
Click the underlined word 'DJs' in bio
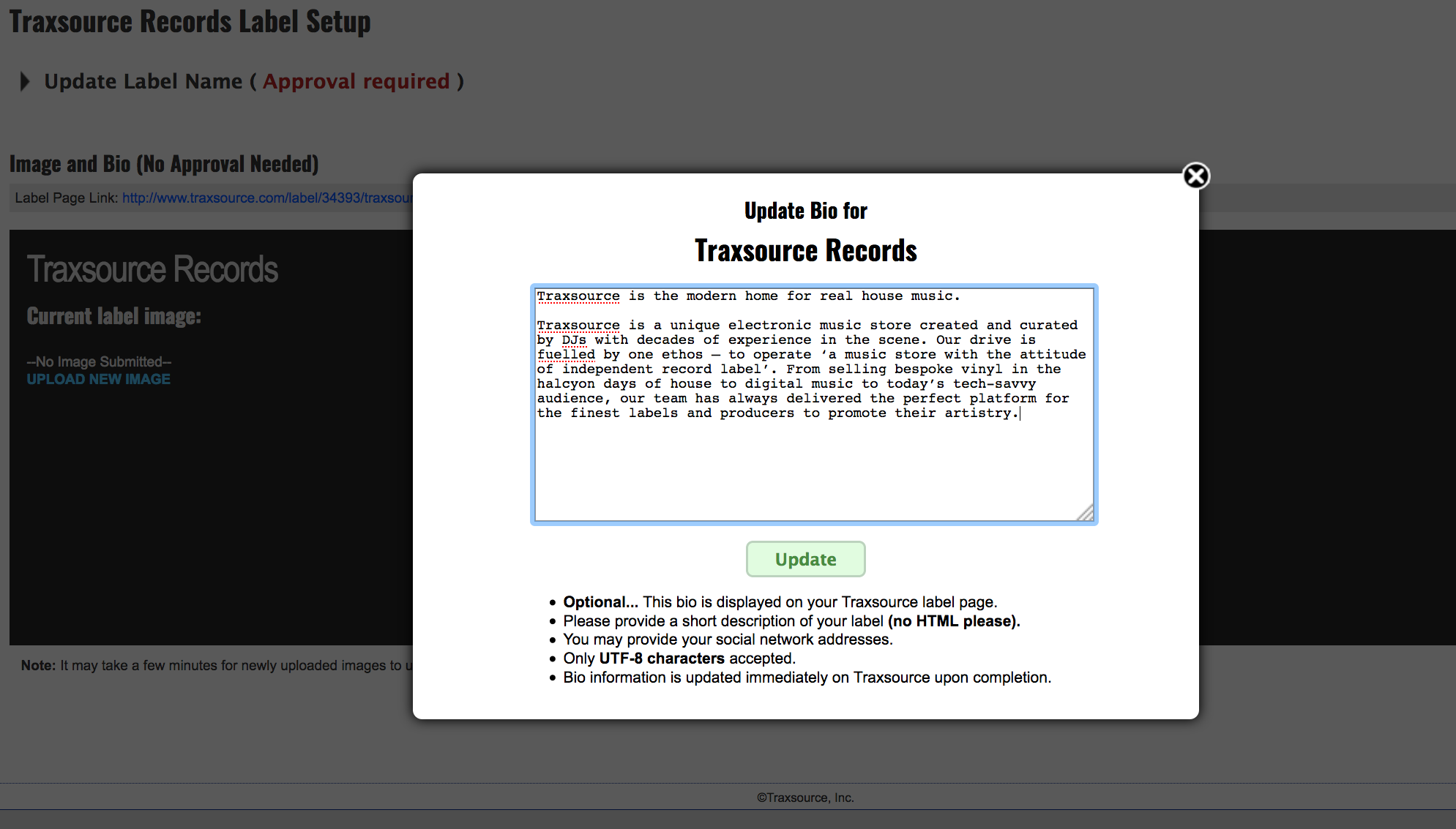point(574,340)
